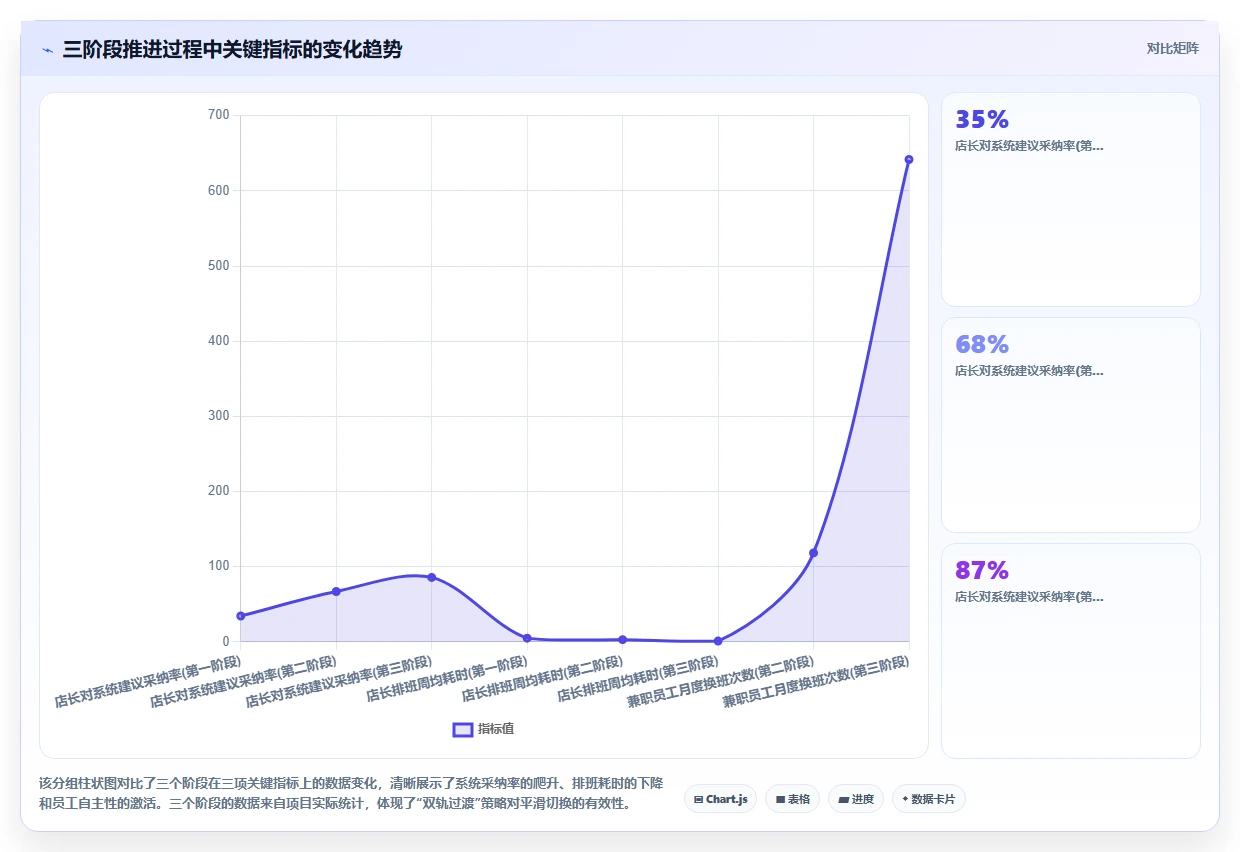This screenshot has width=1240, height=852.
Task: Click the 指标值 legend label
Action: pos(496,729)
